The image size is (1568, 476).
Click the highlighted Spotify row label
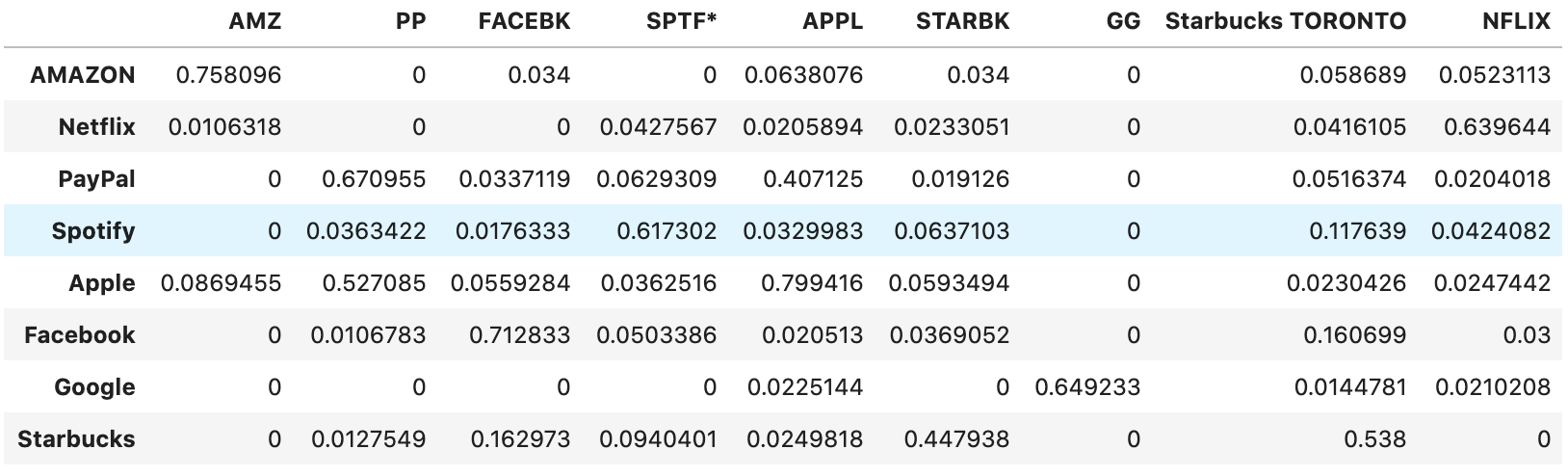pos(93,231)
